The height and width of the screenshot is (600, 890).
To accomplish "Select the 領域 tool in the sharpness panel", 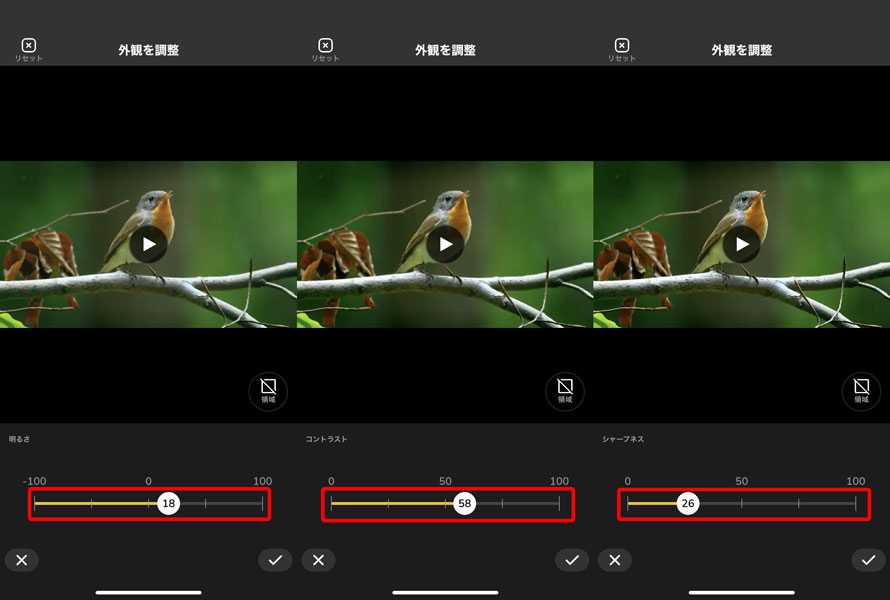I will [x=861, y=391].
